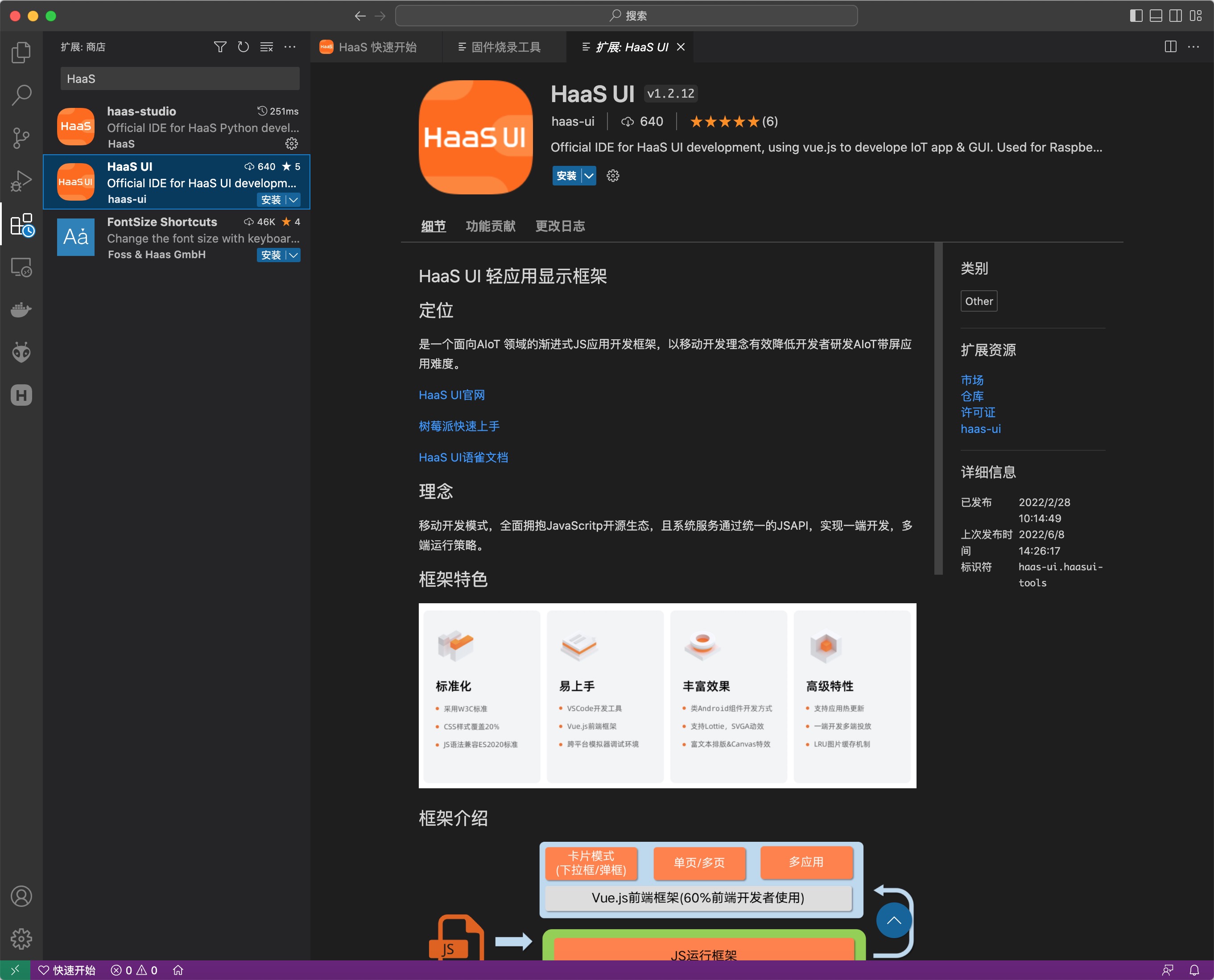
Task: Click 快速开始 in status bar
Action: [x=66, y=970]
